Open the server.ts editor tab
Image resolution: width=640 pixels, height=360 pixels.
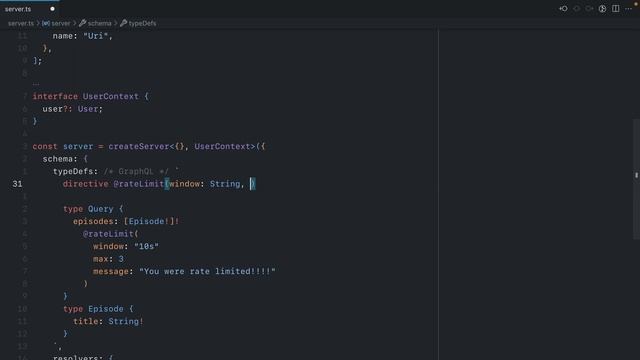[18, 9]
